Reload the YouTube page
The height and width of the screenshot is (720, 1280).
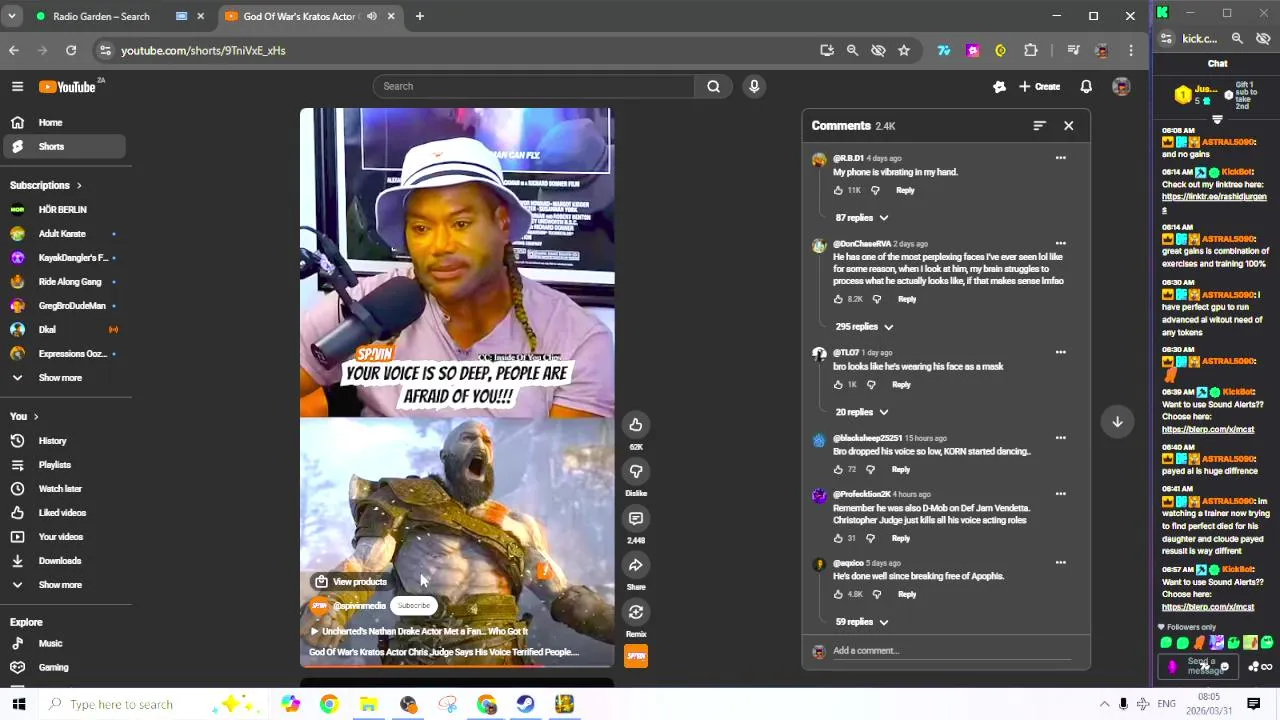tap(71, 50)
